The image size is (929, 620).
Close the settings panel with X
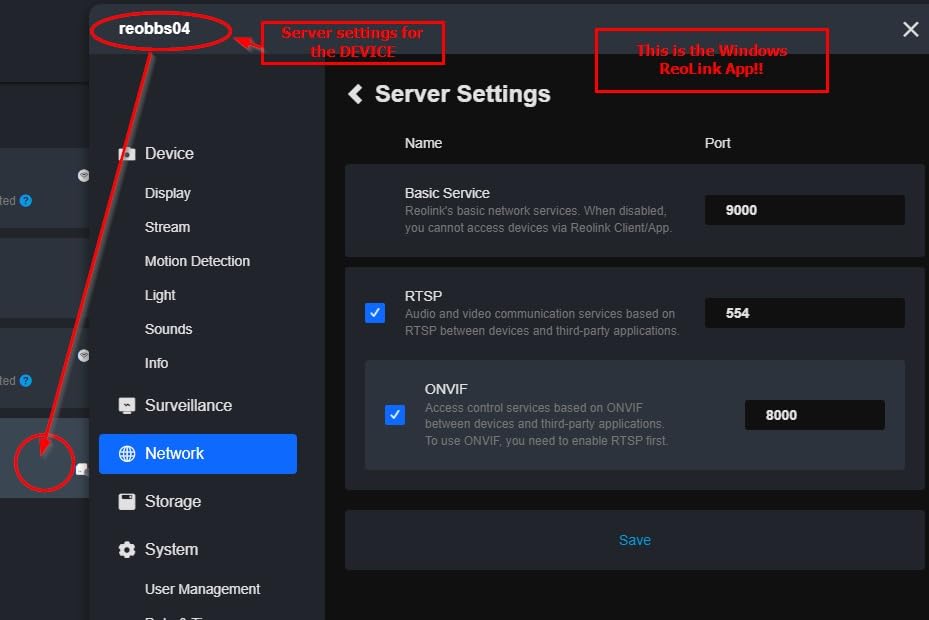(x=911, y=29)
